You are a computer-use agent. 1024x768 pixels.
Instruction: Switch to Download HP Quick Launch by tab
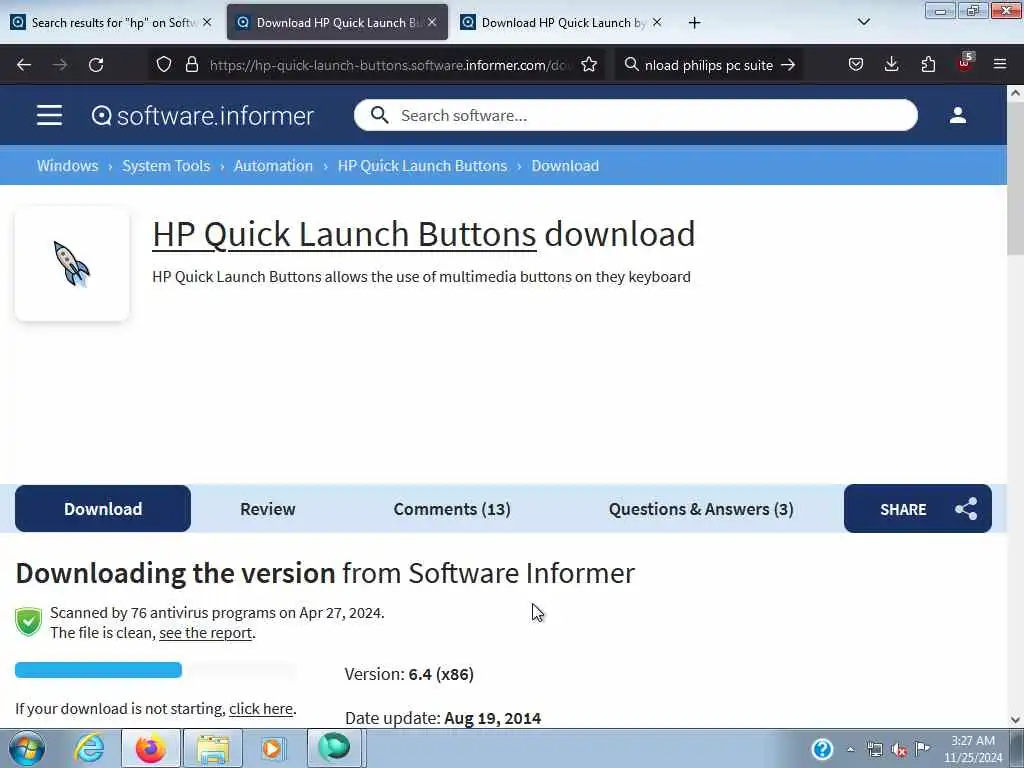click(x=562, y=22)
